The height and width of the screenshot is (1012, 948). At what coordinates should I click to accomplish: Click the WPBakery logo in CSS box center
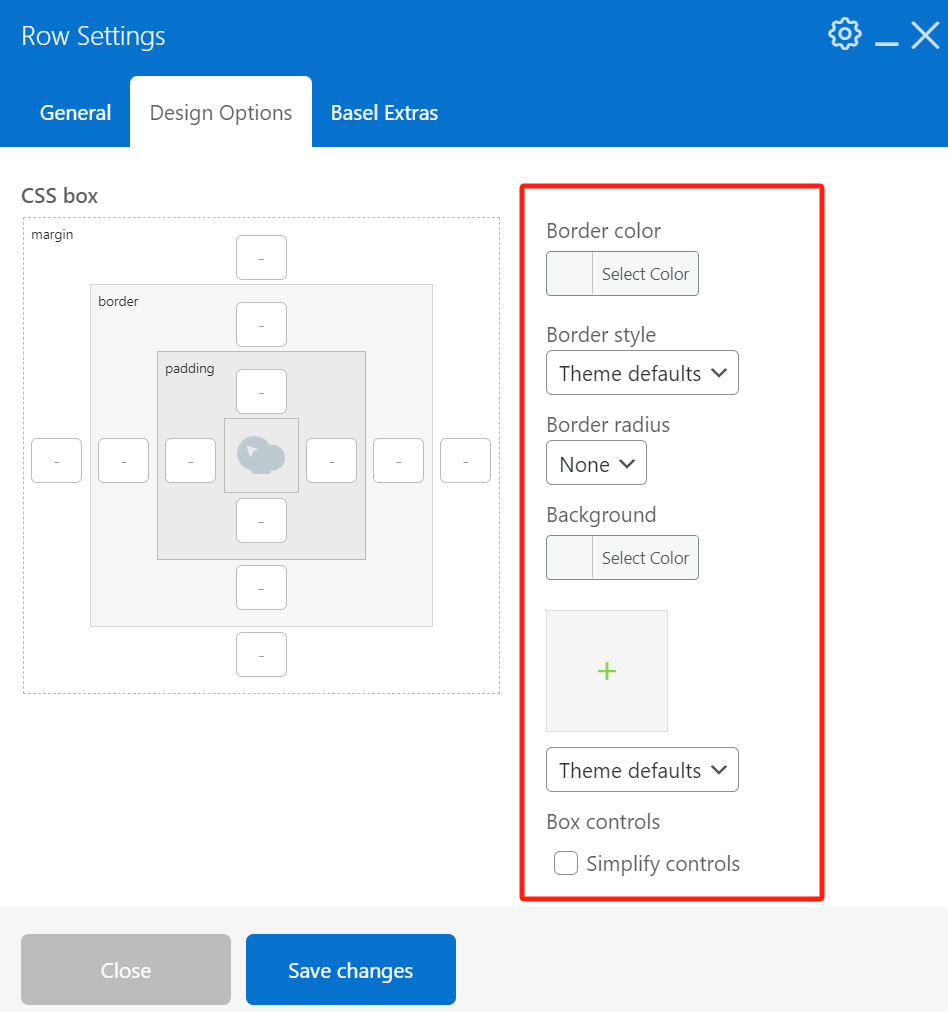[x=261, y=456]
